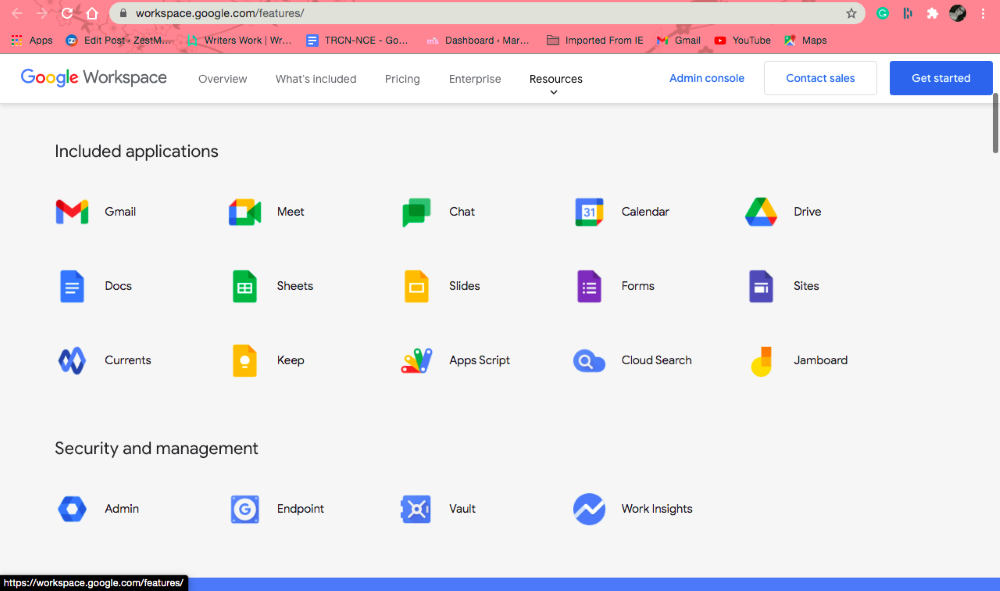Open the Maps bookmark
The height and width of the screenshot is (591, 1000).
(x=805, y=40)
